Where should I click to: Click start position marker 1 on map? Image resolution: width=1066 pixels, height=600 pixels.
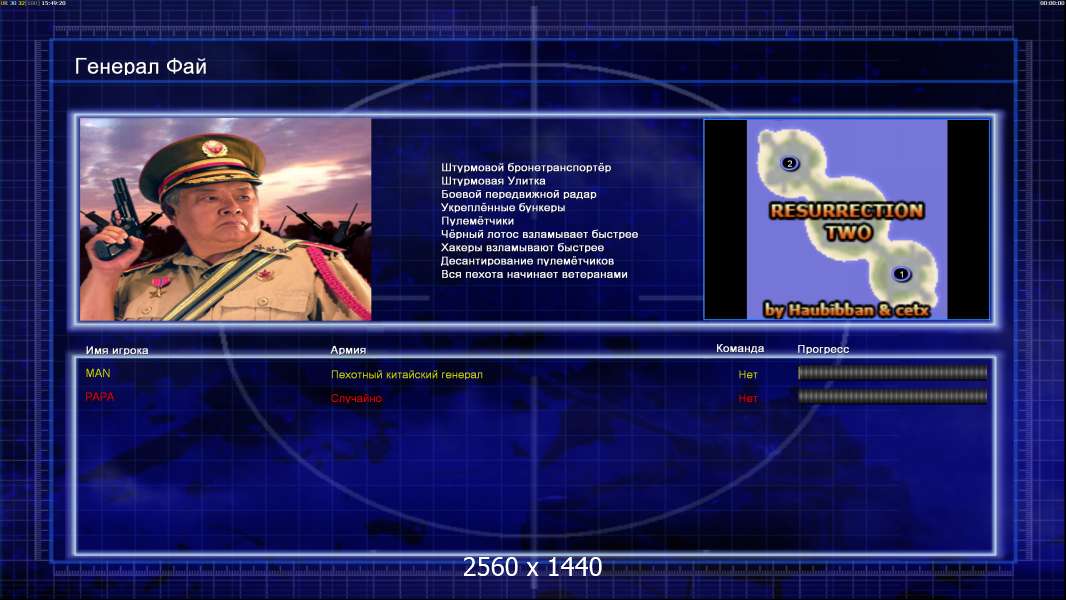point(901,275)
